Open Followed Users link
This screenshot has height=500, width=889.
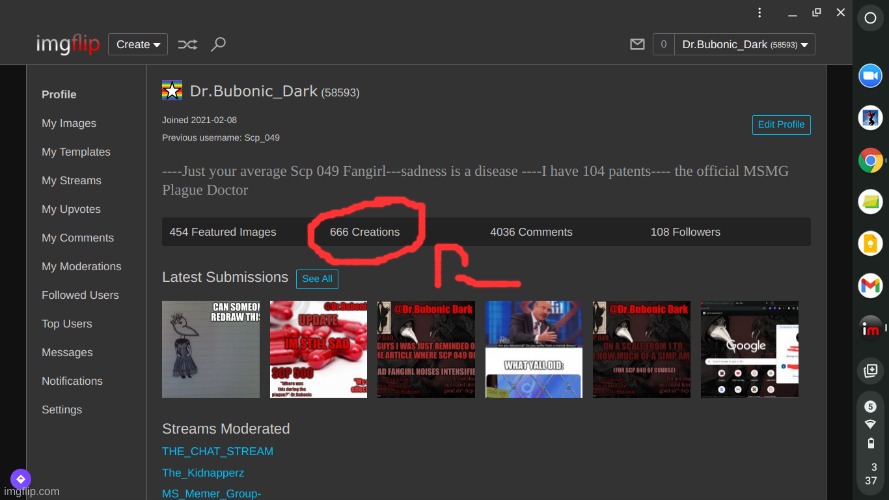[80, 295]
